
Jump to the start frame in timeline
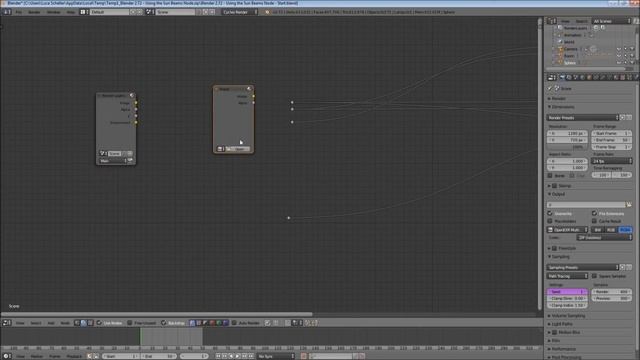(x=218, y=356)
